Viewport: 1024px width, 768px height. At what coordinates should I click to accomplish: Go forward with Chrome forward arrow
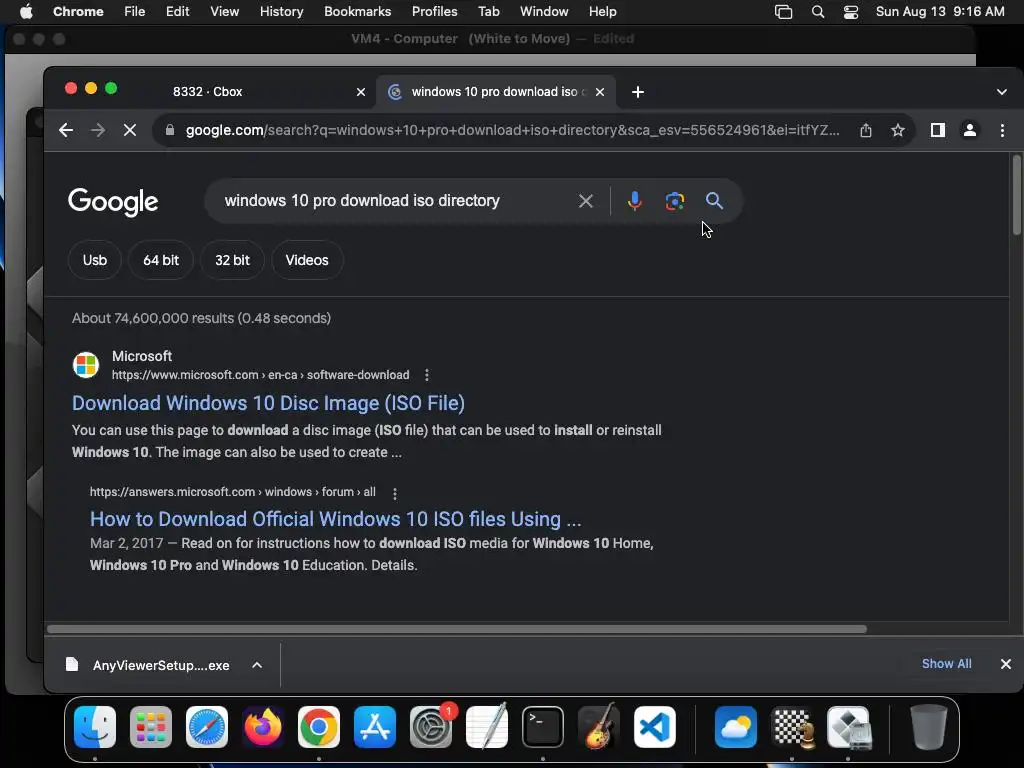click(98, 130)
